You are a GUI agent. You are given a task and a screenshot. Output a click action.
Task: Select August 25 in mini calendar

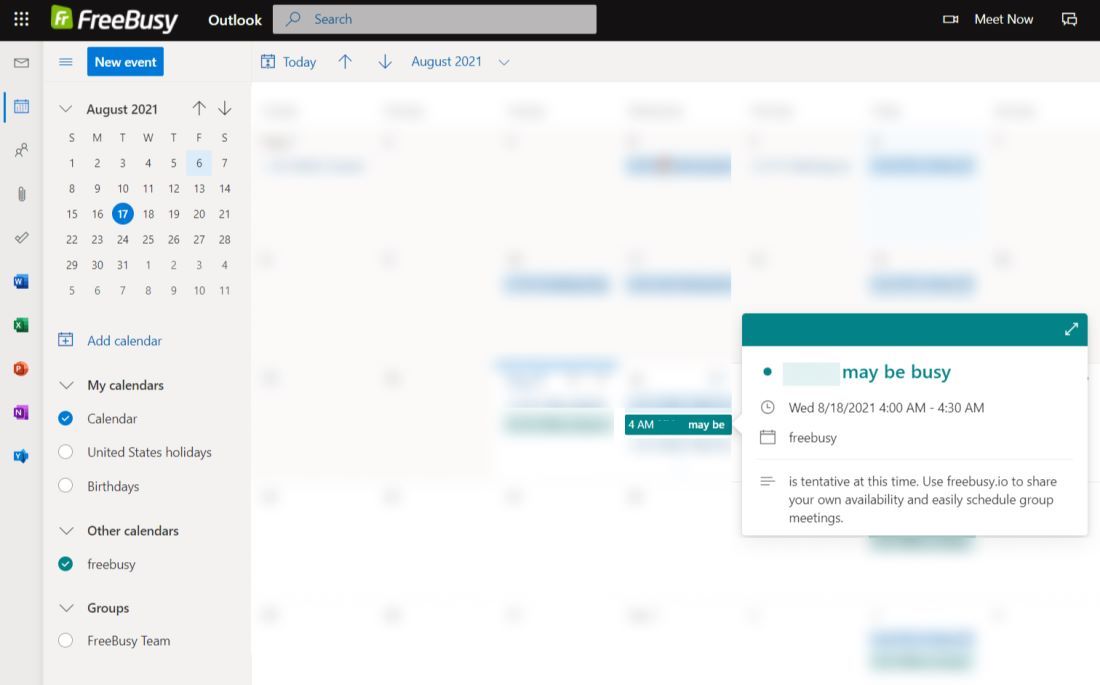click(148, 239)
